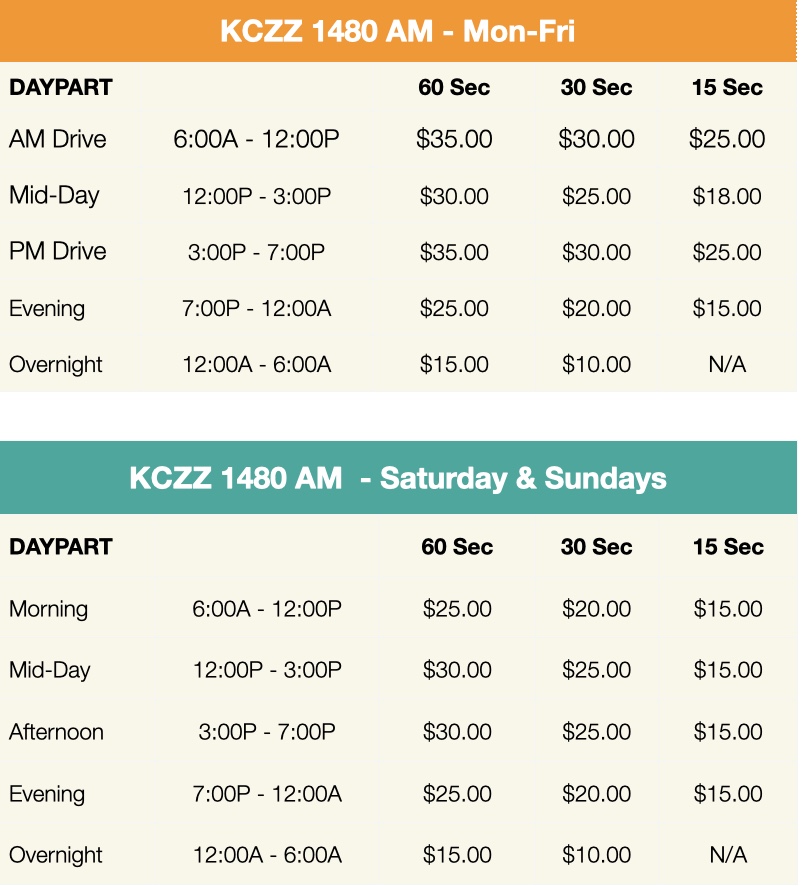Click the Afternoon 3:00P - 7:00P time range
802x886 pixels.
click(267, 732)
